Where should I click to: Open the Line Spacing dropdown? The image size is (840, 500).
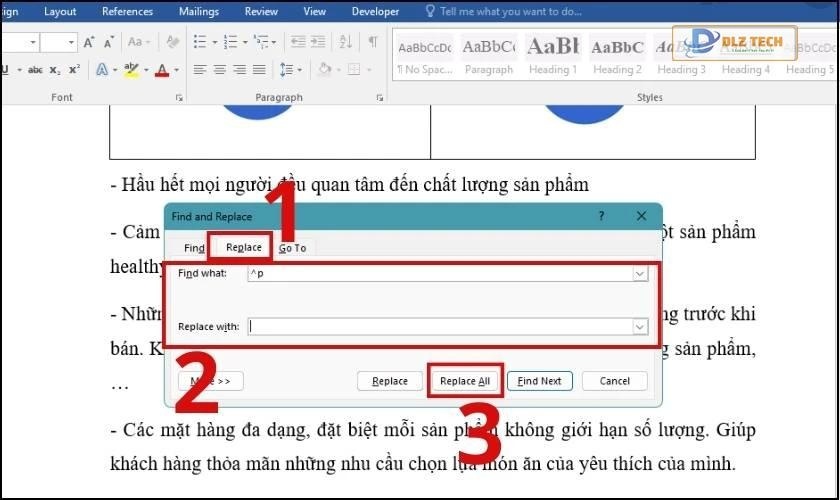[x=291, y=70]
